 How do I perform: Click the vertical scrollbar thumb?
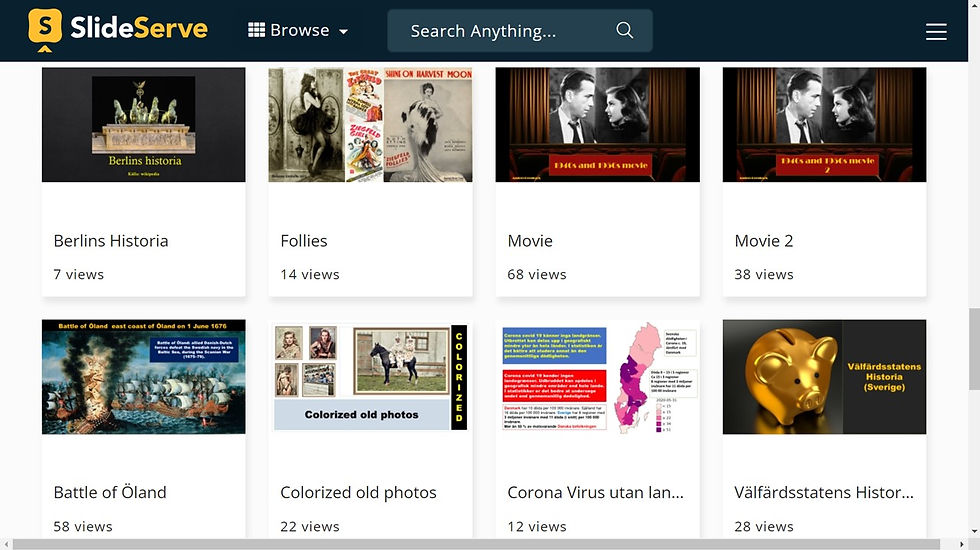(974, 349)
